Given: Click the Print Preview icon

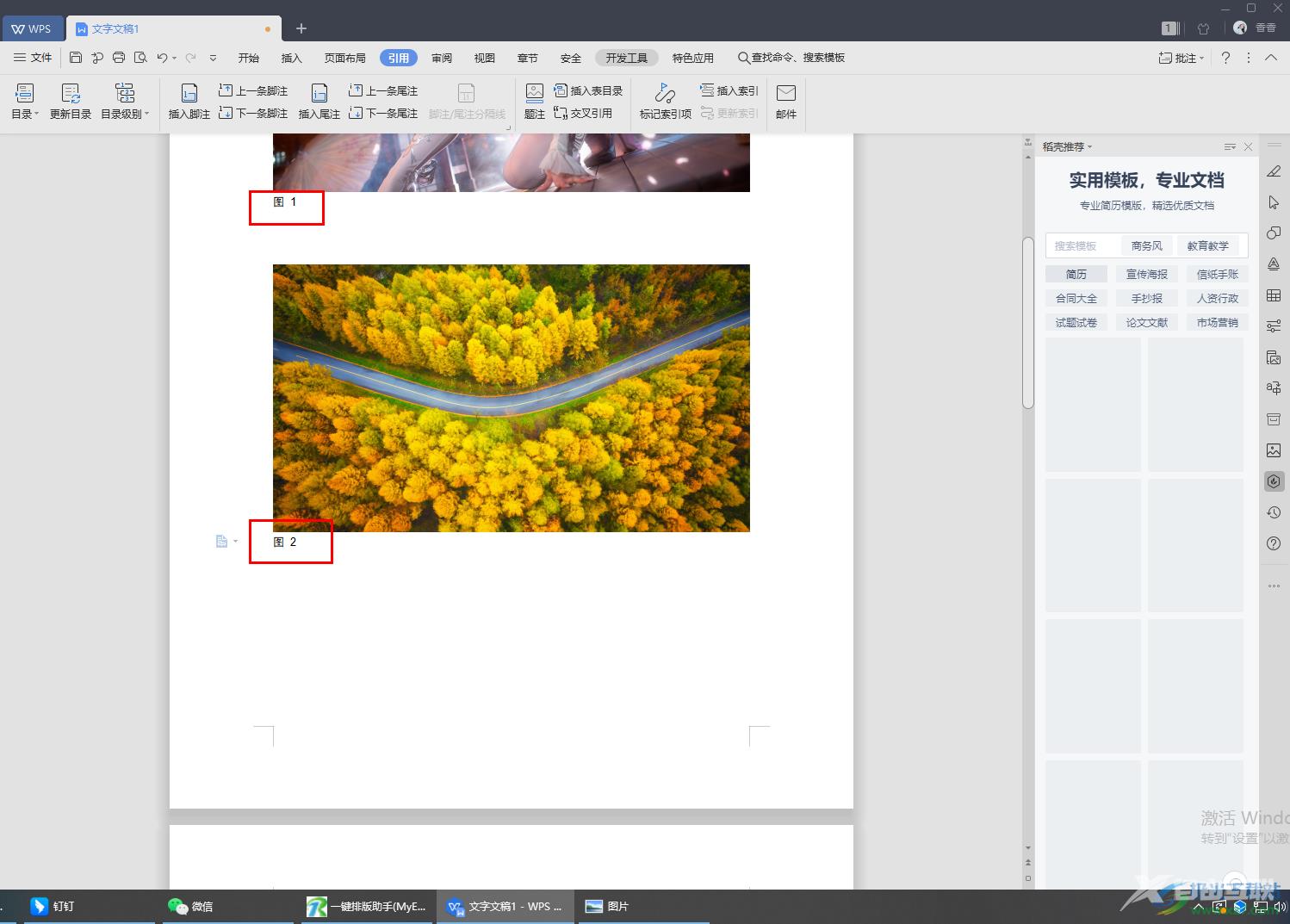Looking at the screenshot, I should tap(140, 58).
